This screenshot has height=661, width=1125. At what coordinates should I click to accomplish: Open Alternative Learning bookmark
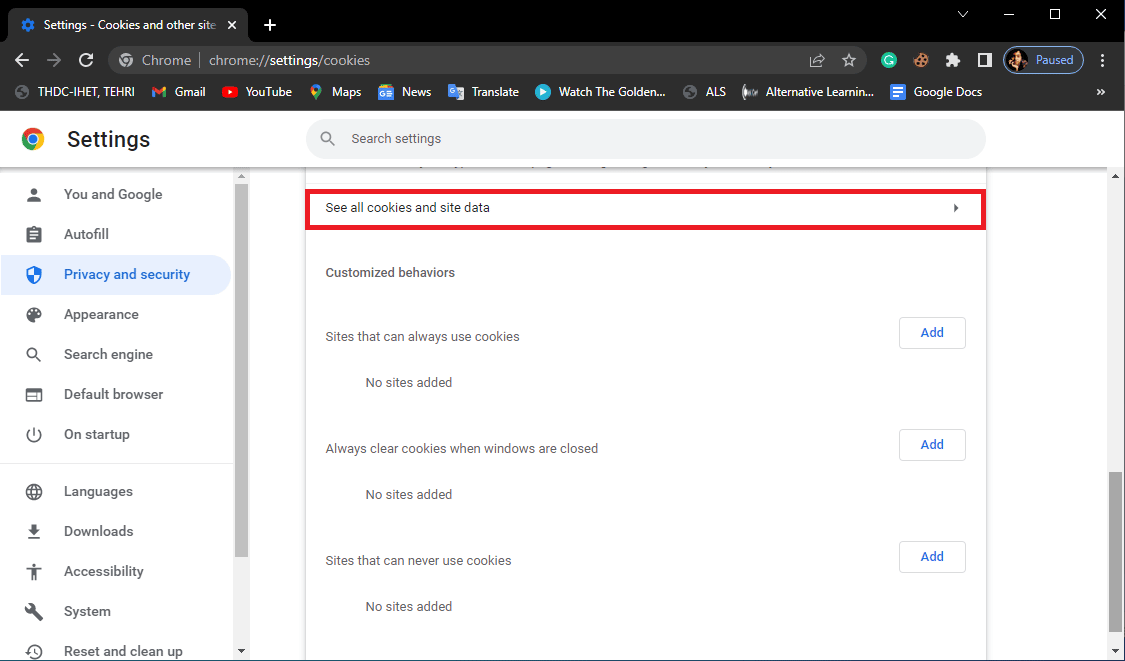[x=808, y=92]
